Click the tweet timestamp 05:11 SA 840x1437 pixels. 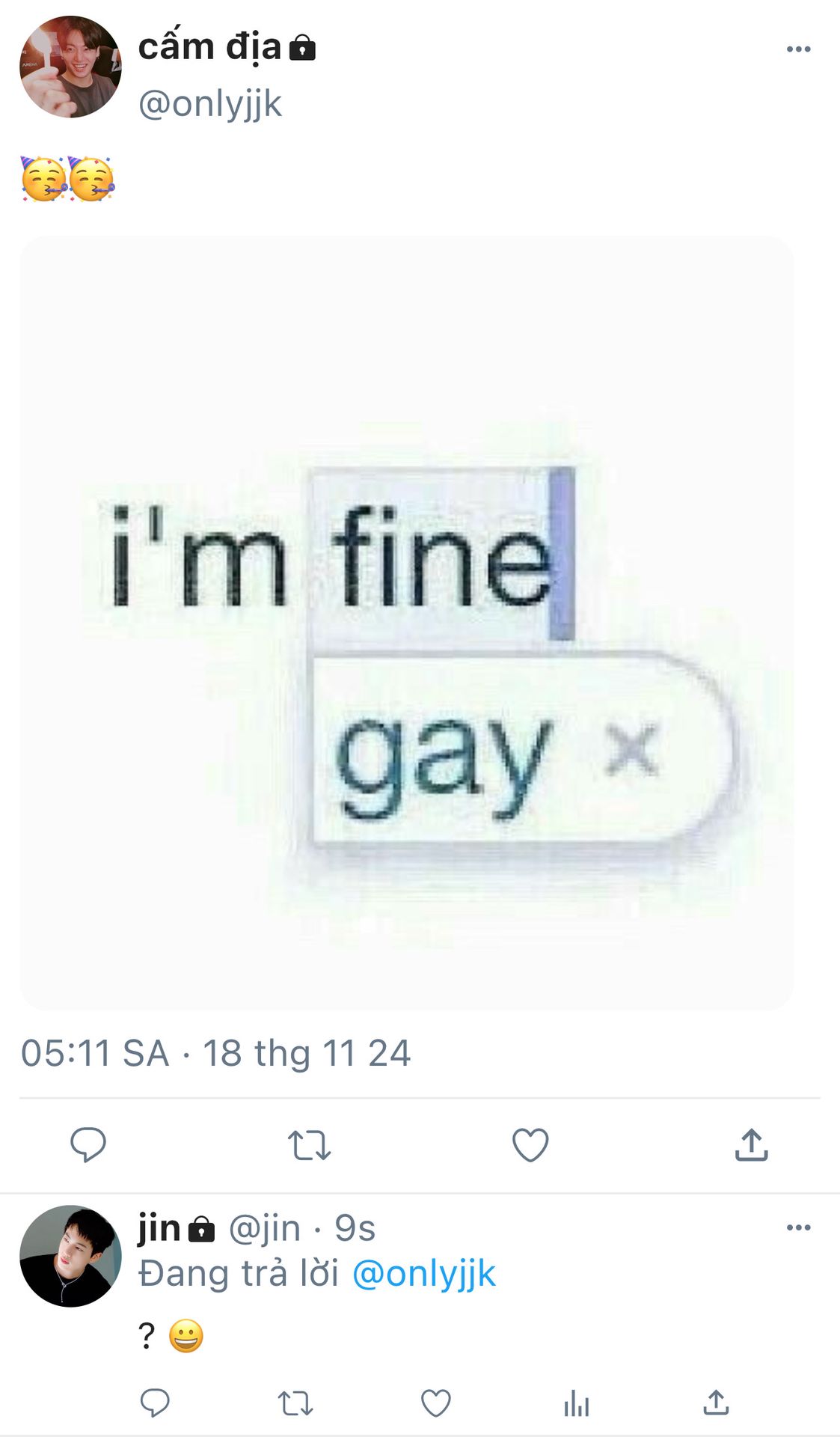tap(95, 1053)
